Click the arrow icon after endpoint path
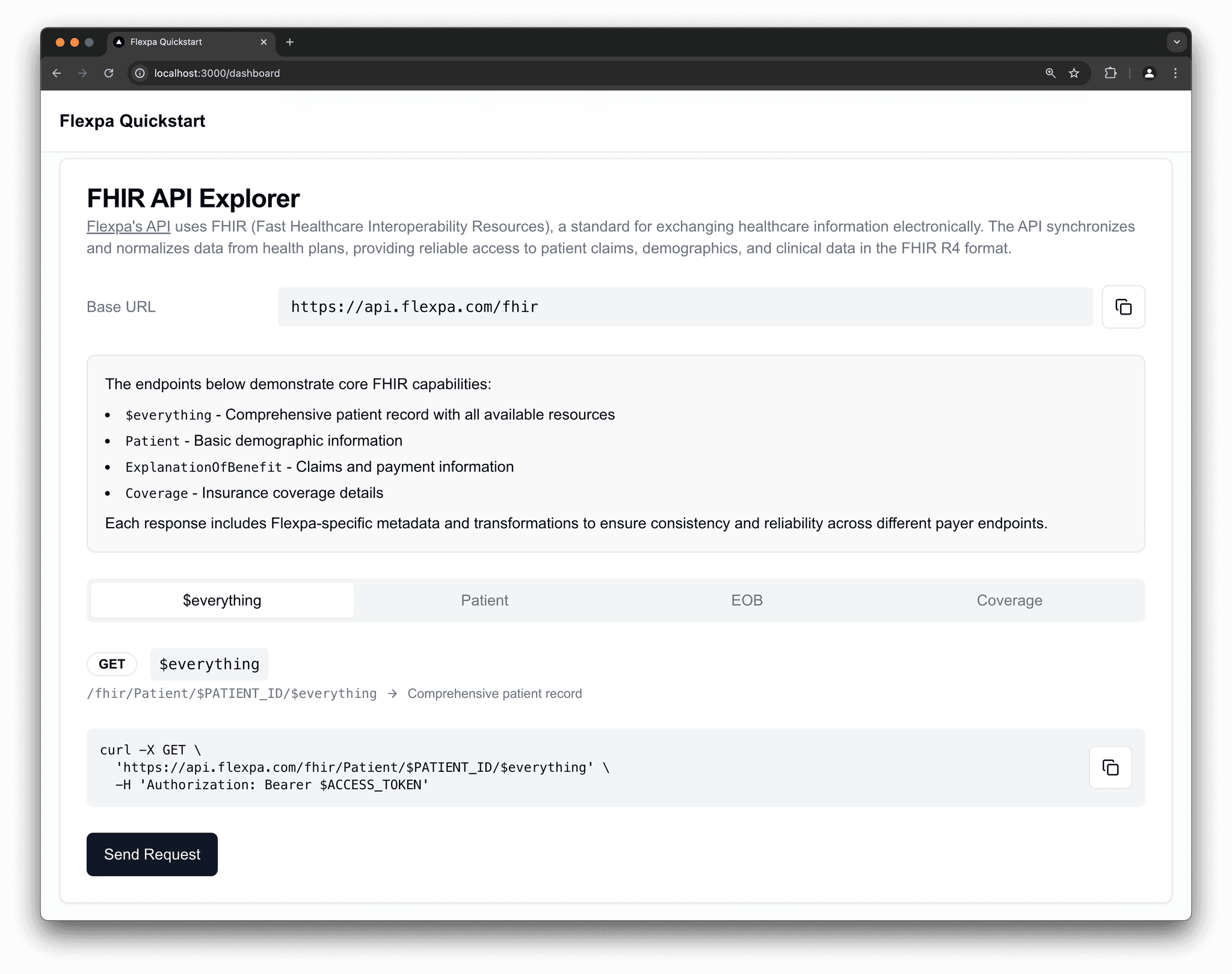 click(392, 694)
